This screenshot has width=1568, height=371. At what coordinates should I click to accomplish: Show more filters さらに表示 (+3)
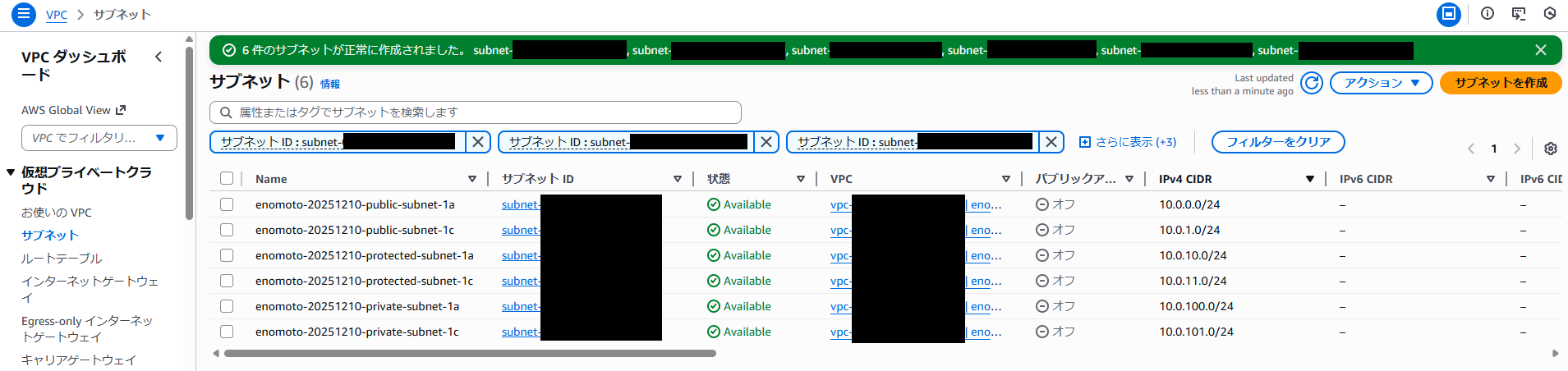(x=1128, y=142)
